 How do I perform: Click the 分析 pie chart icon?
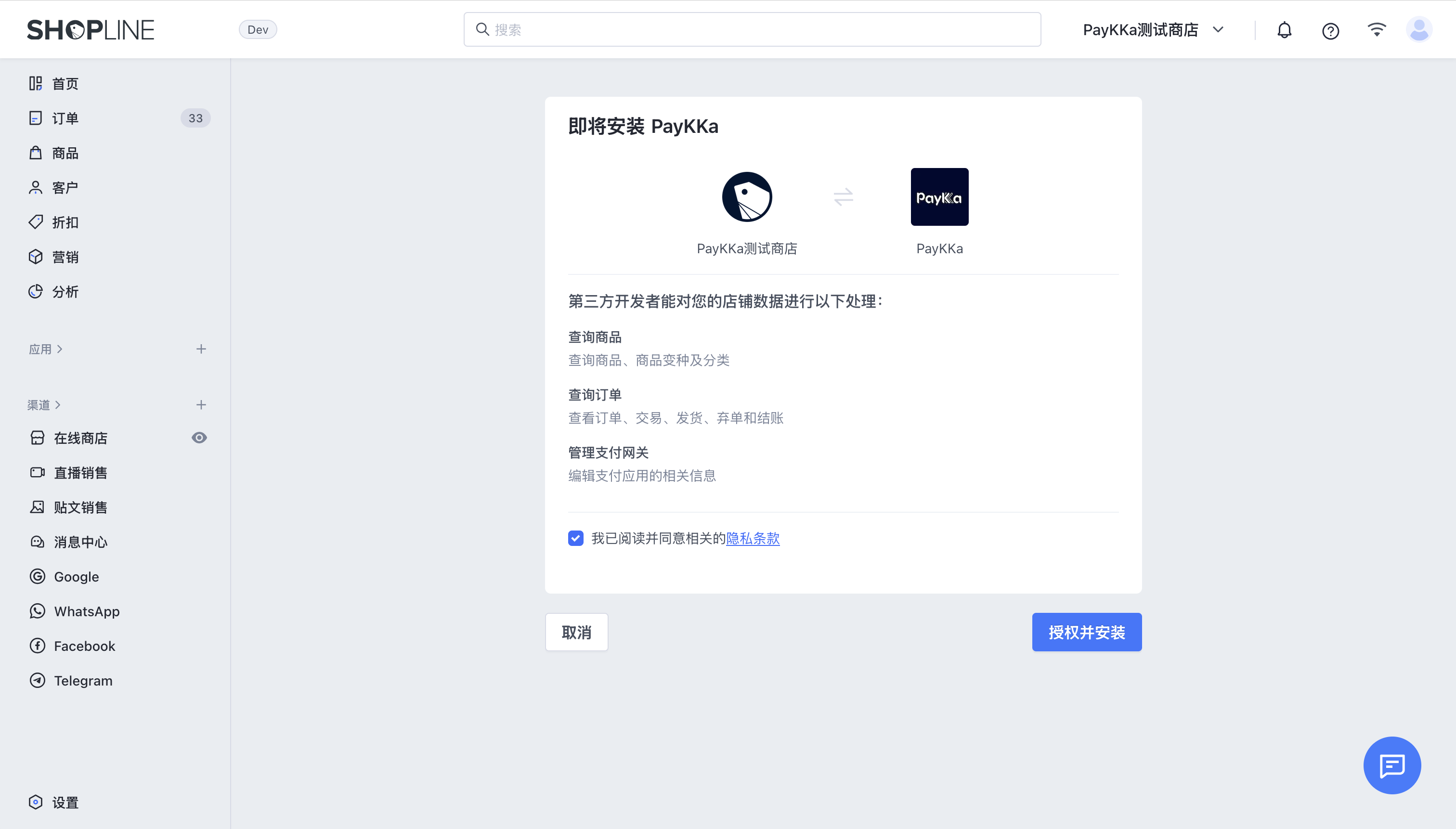[x=36, y=292]
